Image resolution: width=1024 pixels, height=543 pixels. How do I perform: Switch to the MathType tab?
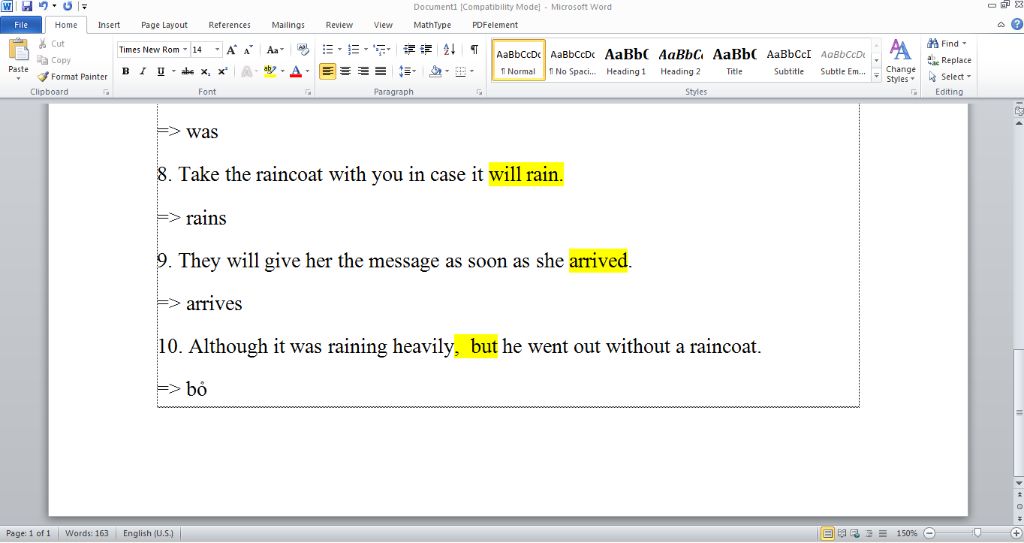click(432, 25)
